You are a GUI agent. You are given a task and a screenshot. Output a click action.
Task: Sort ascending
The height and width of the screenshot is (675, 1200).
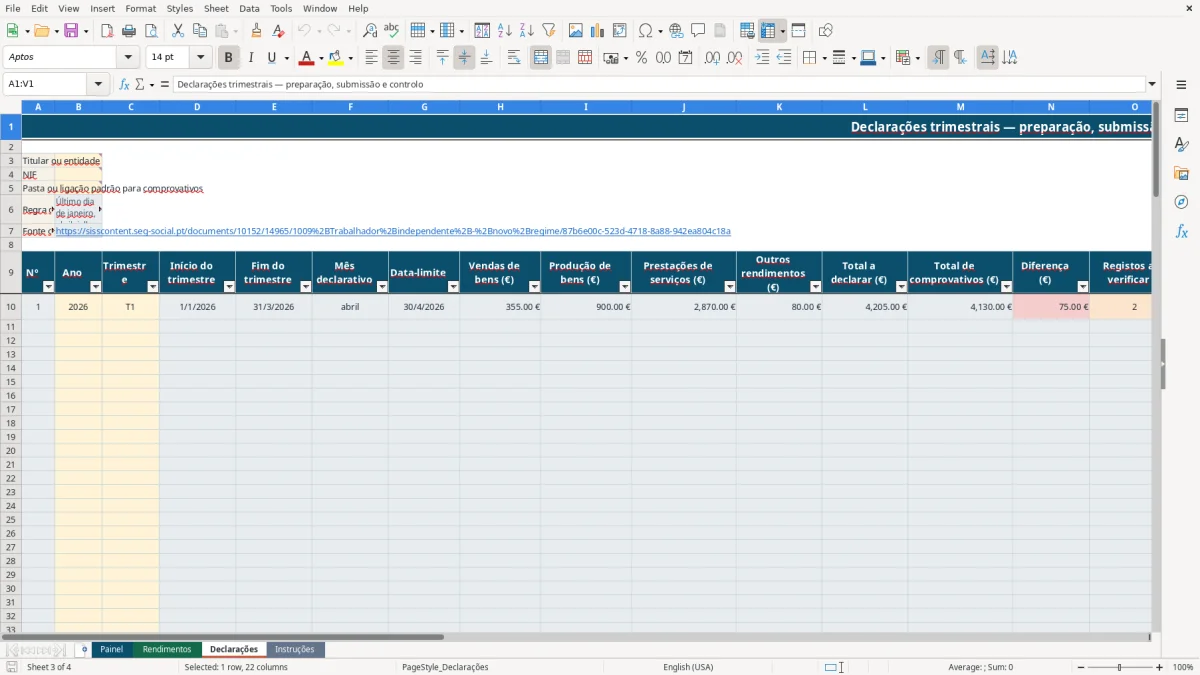click(x=504, y=31)
